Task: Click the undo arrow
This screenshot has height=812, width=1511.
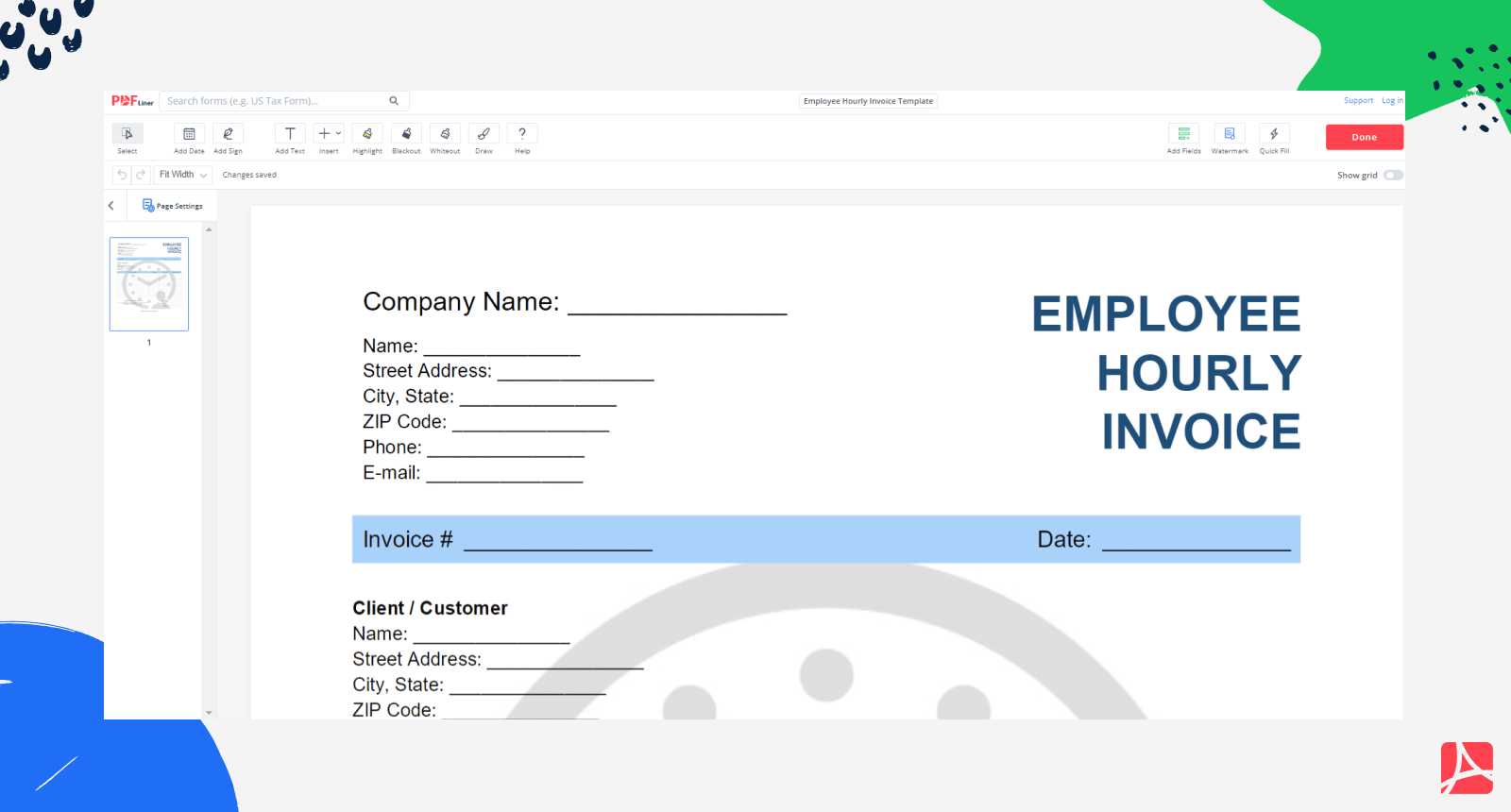Action: pos(122,175)
